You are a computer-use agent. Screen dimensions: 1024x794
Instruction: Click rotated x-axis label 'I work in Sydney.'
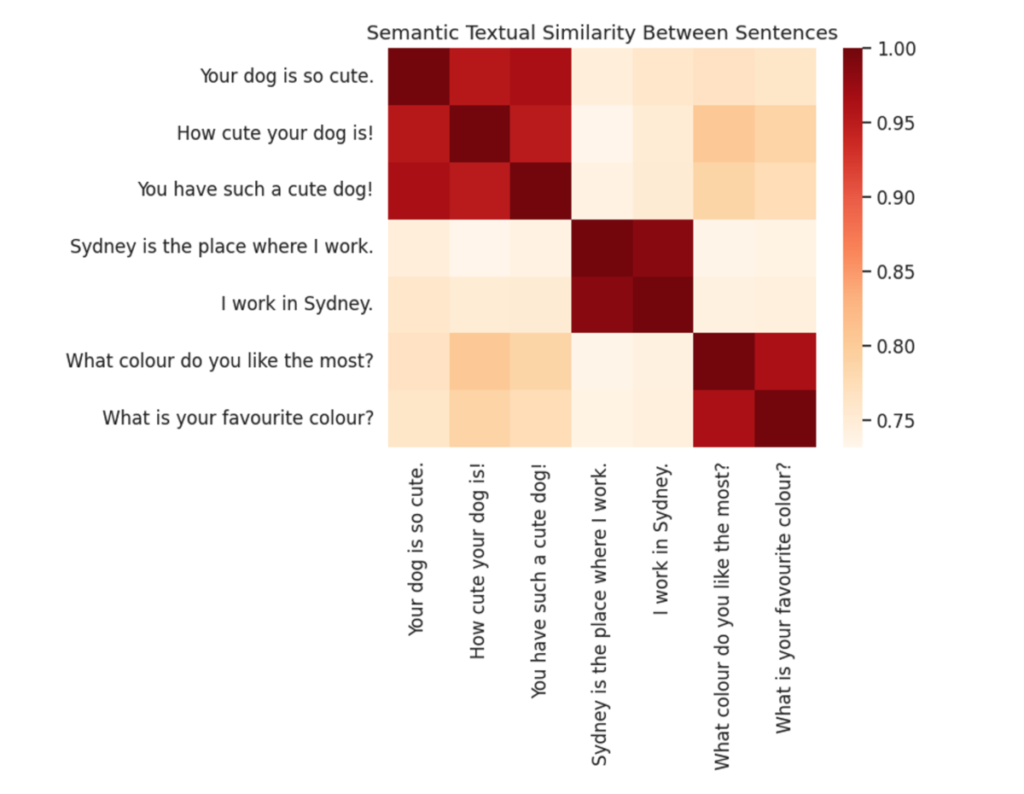pyautogui.click(x=661, y=539)
